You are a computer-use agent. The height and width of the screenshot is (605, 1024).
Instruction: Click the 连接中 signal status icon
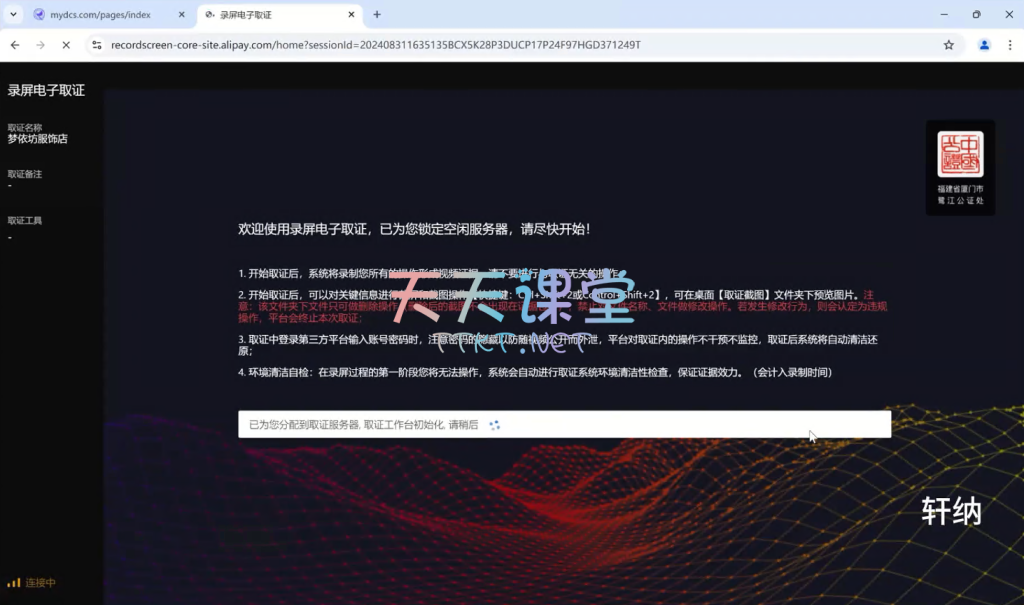(14, 583)
